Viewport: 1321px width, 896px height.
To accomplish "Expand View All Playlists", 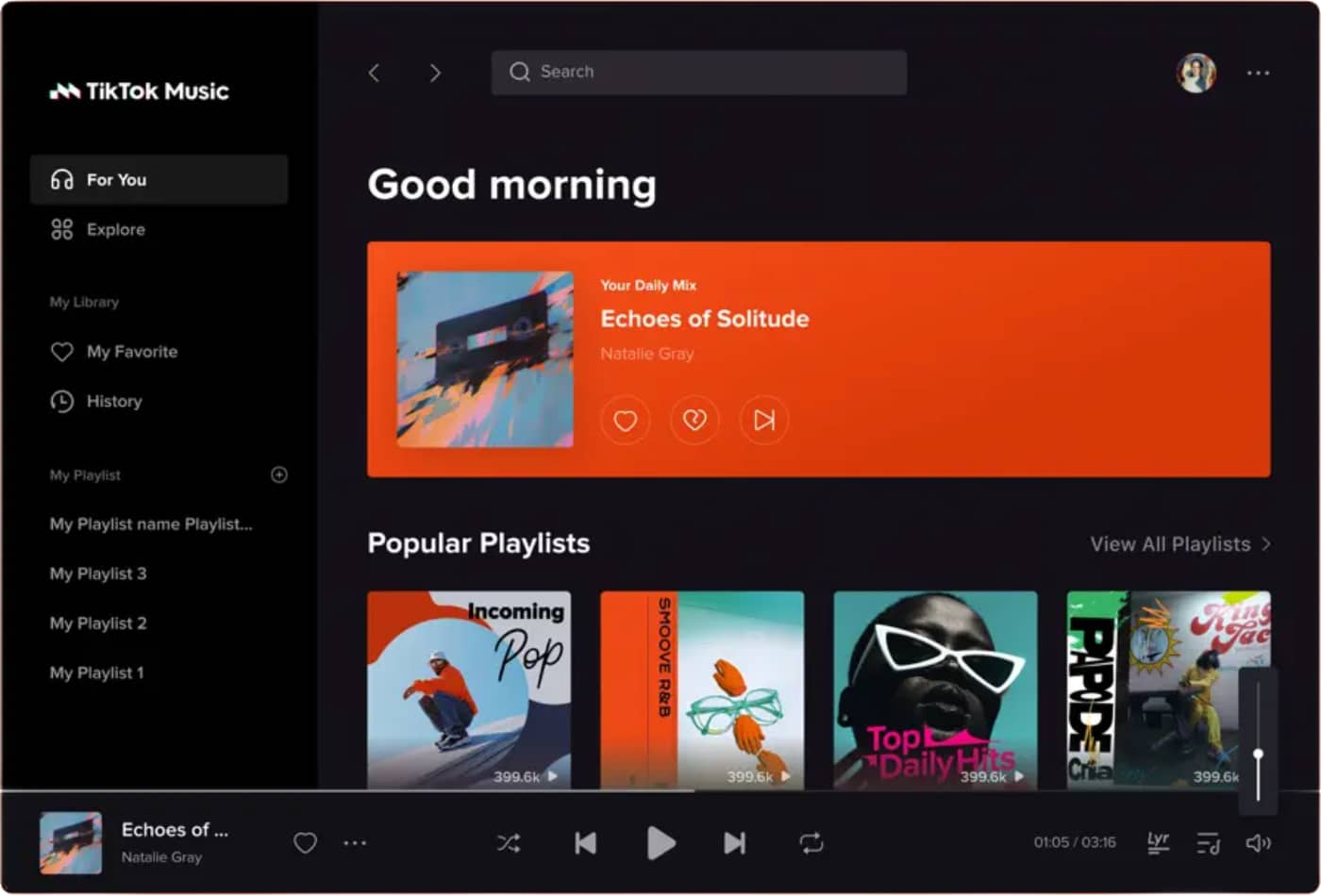I will pyautogui.click(x=1179, y=544).
